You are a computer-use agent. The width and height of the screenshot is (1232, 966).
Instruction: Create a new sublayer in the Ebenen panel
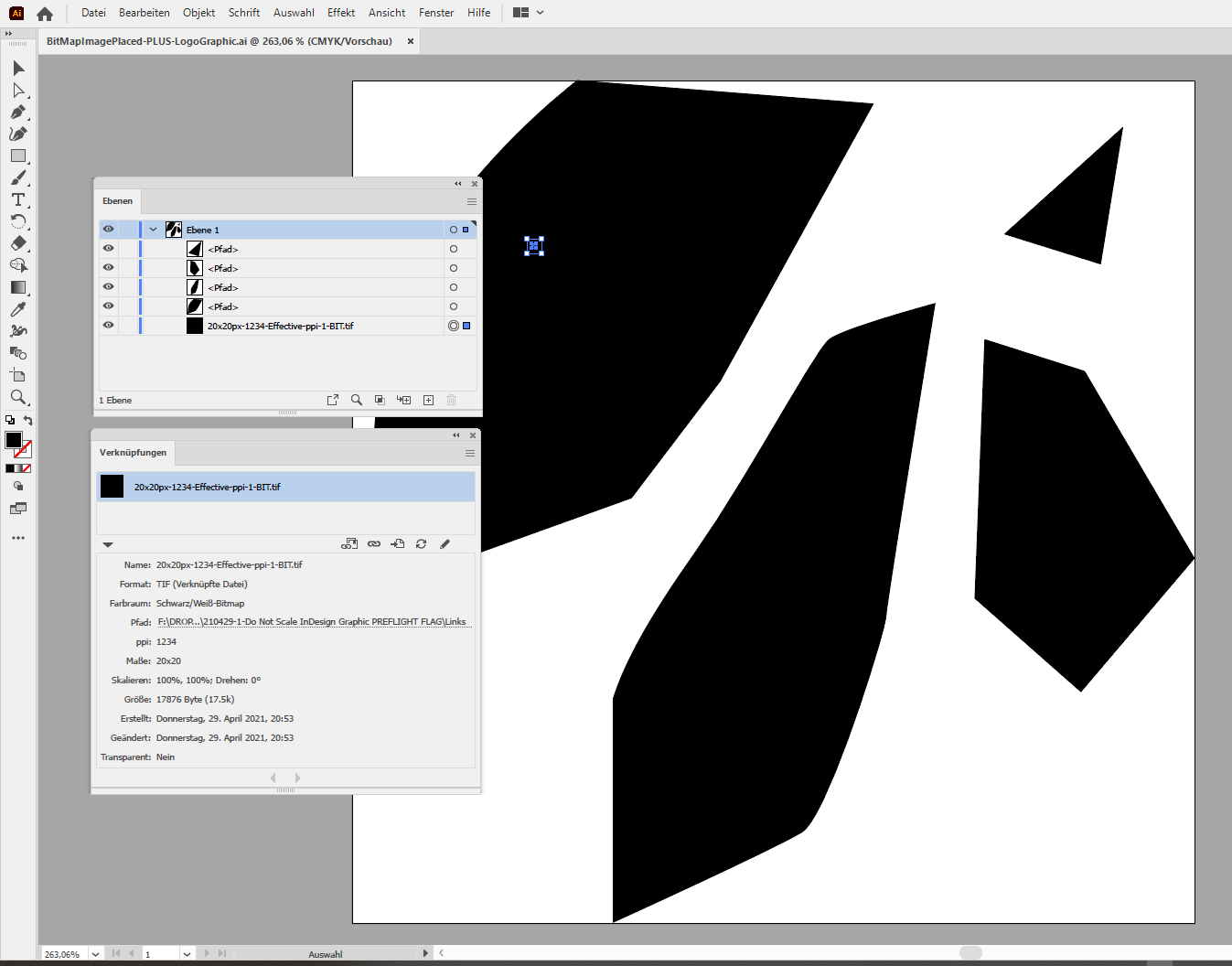click(403, 400)
